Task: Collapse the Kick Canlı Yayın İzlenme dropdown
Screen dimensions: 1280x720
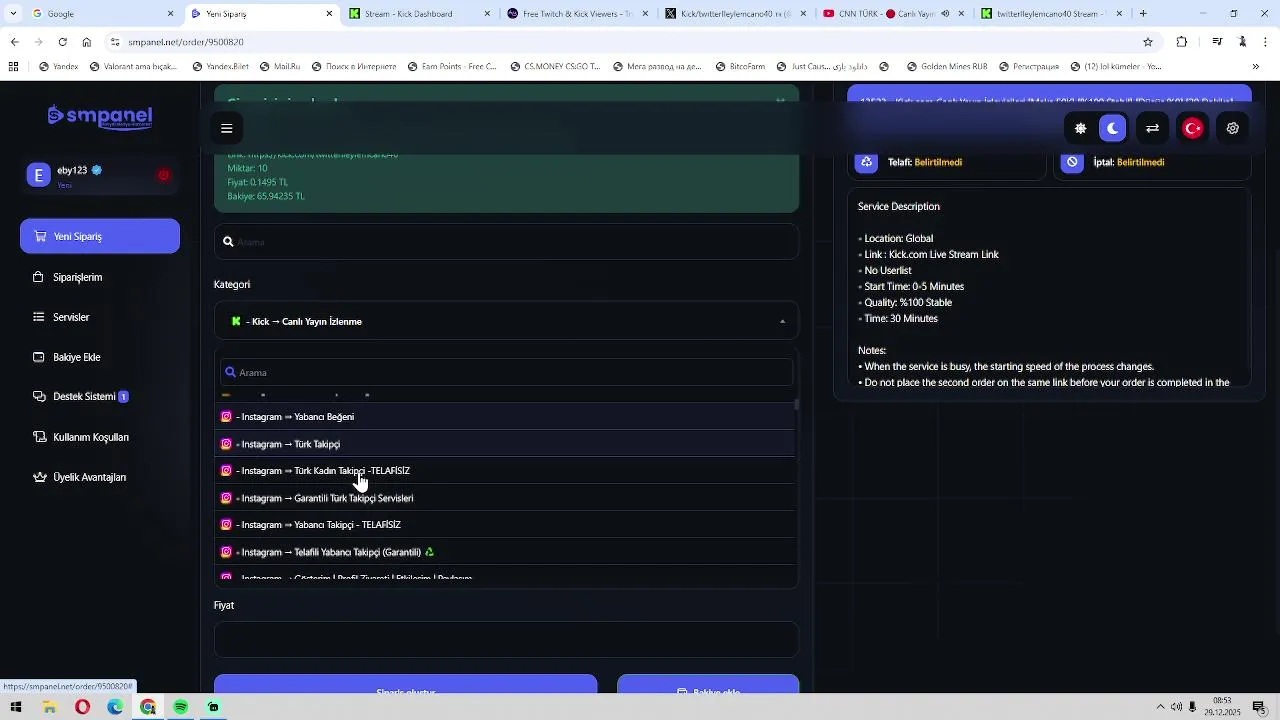Action: pyautogui.click(x=506, y=321)
